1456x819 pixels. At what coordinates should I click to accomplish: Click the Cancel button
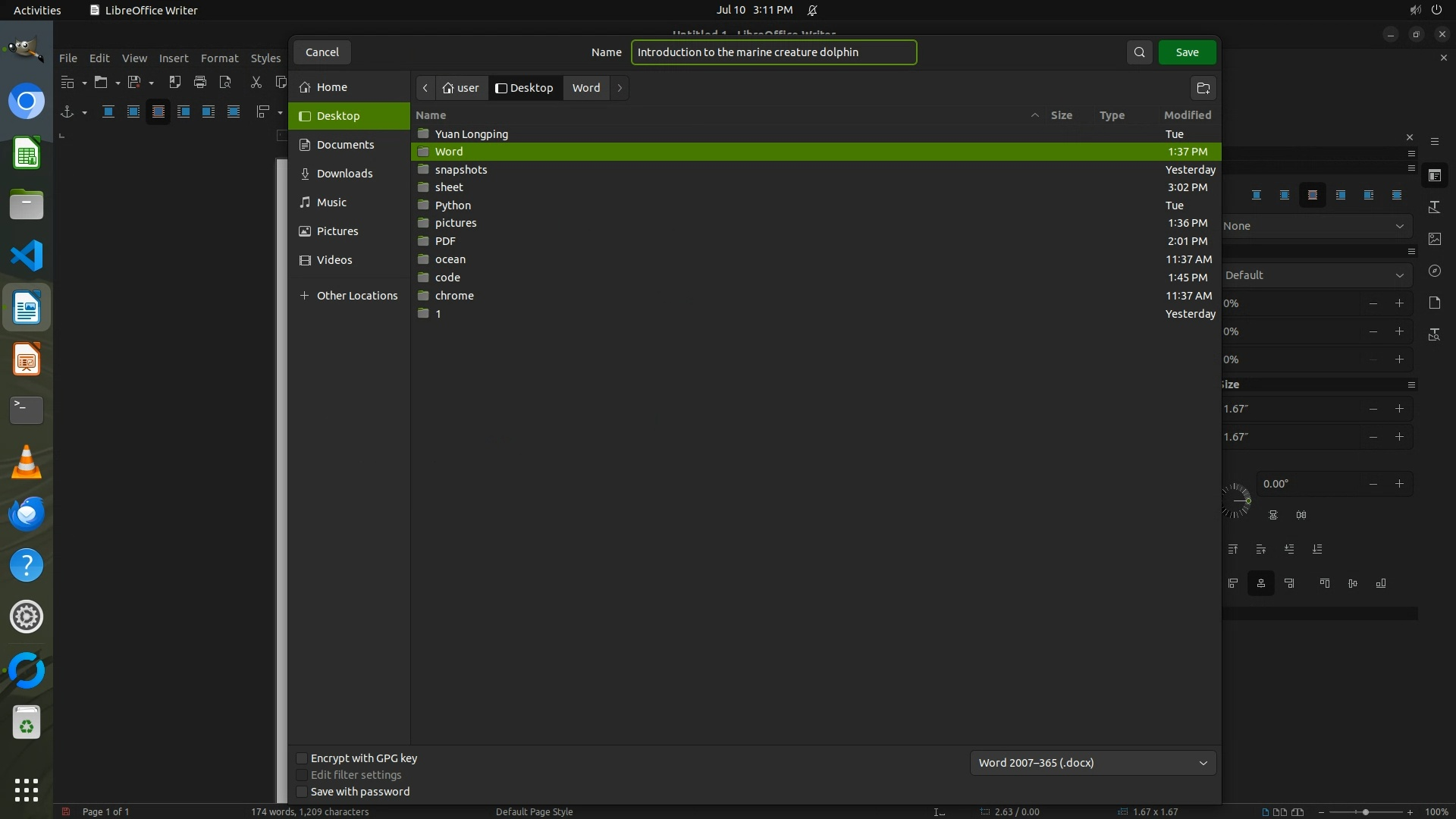point(322,52)
